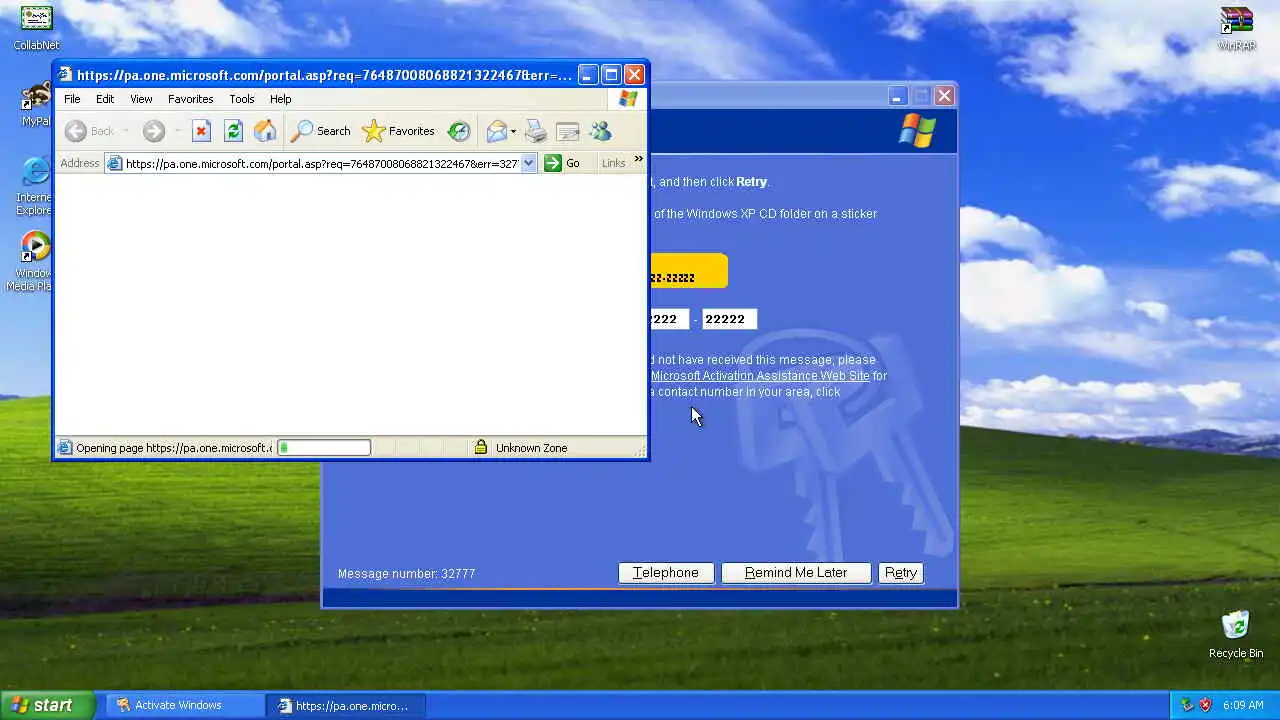Click the greyed Forward arrow button
The height and width of the screenshot is (720, 1280).
(x=153, y=131)
